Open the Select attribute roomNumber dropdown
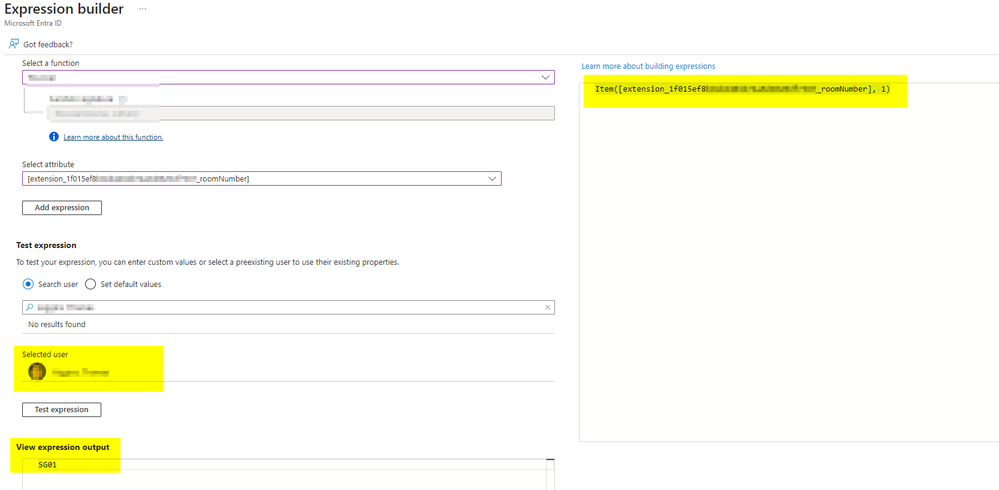This screenshot has height=490, width=999. [x=262, y=178]
